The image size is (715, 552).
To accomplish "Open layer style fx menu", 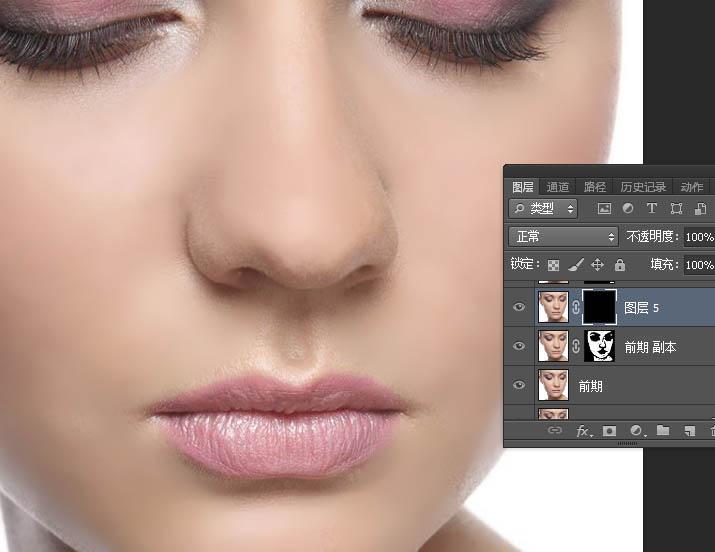I will point(583,431).
